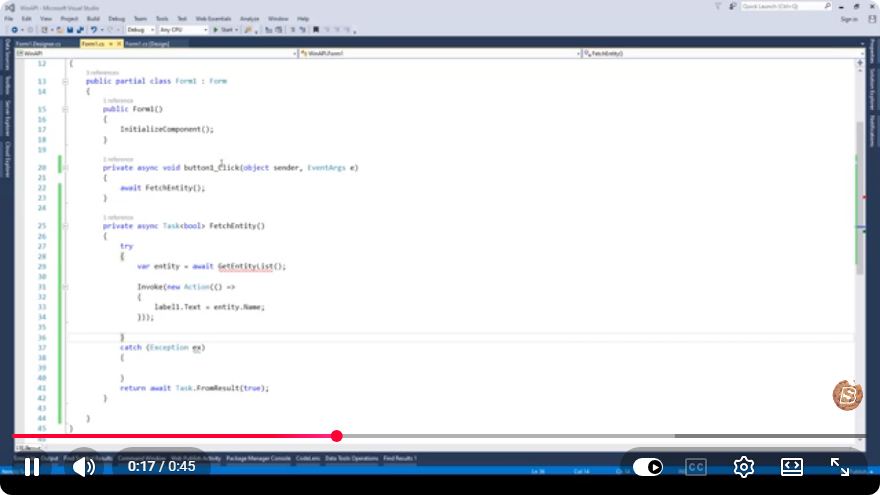The image size is (880, 495).
Task: Click the return await Task.FromResult line
Action: tap(194, 388)
